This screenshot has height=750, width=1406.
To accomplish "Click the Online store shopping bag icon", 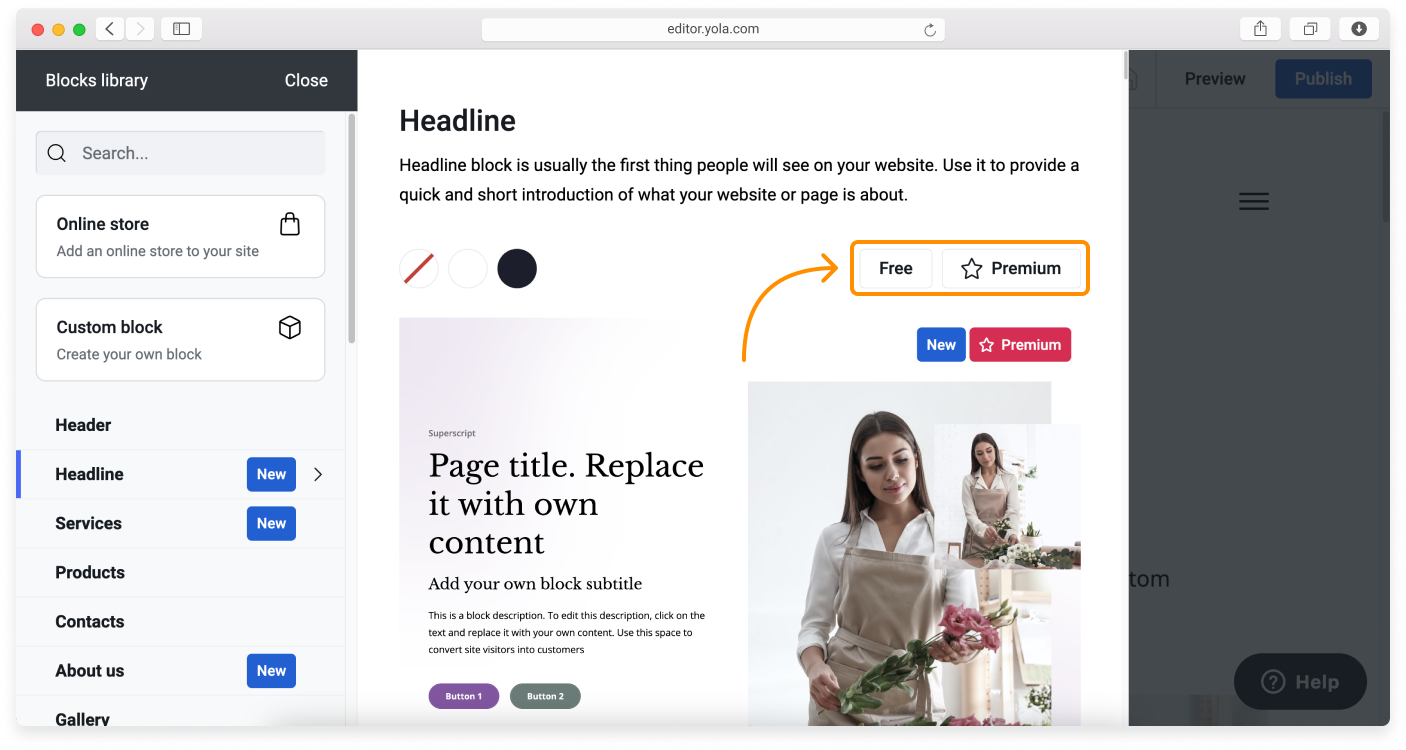I will tap(290, 224).
